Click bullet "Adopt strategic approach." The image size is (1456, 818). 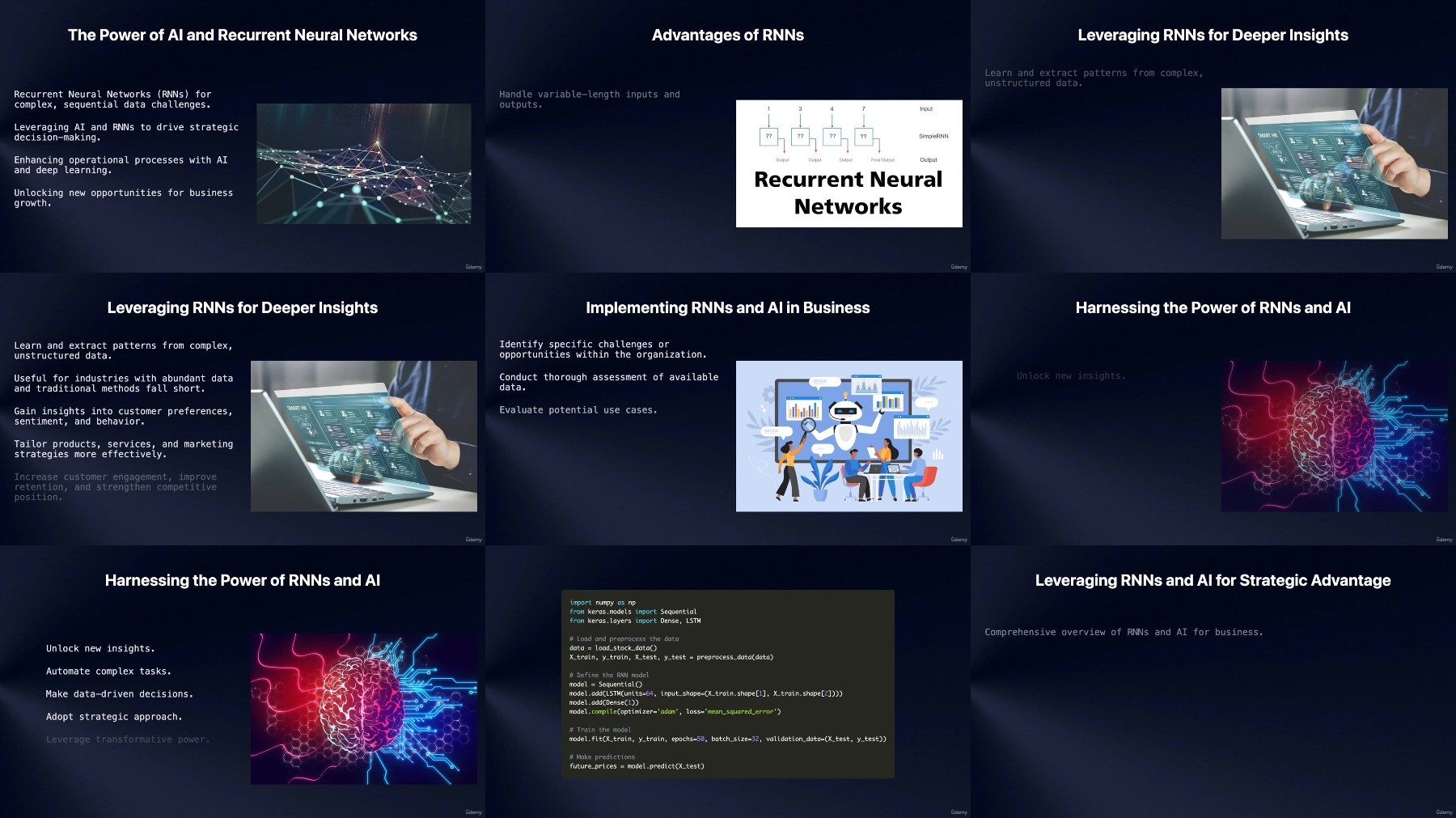coord(114,717)
